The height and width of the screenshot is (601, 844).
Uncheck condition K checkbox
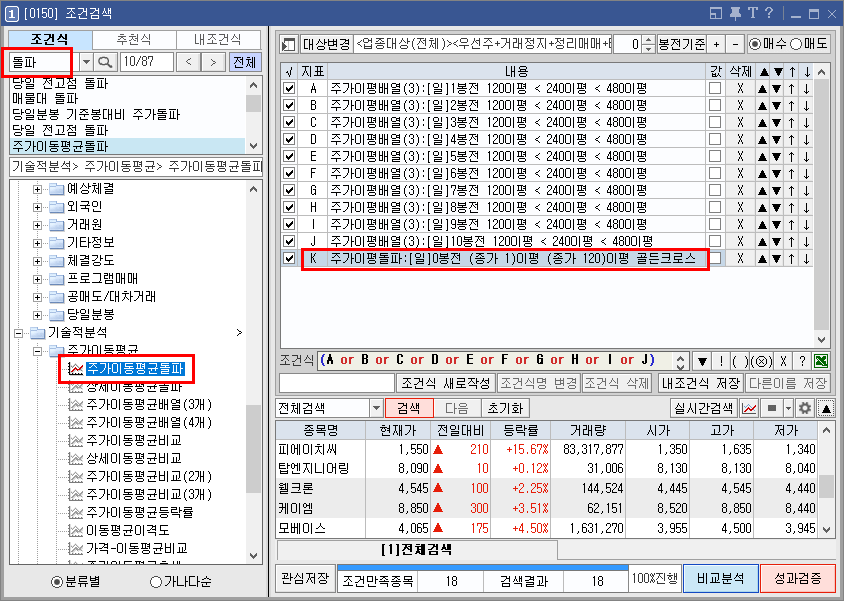[289, 259]
